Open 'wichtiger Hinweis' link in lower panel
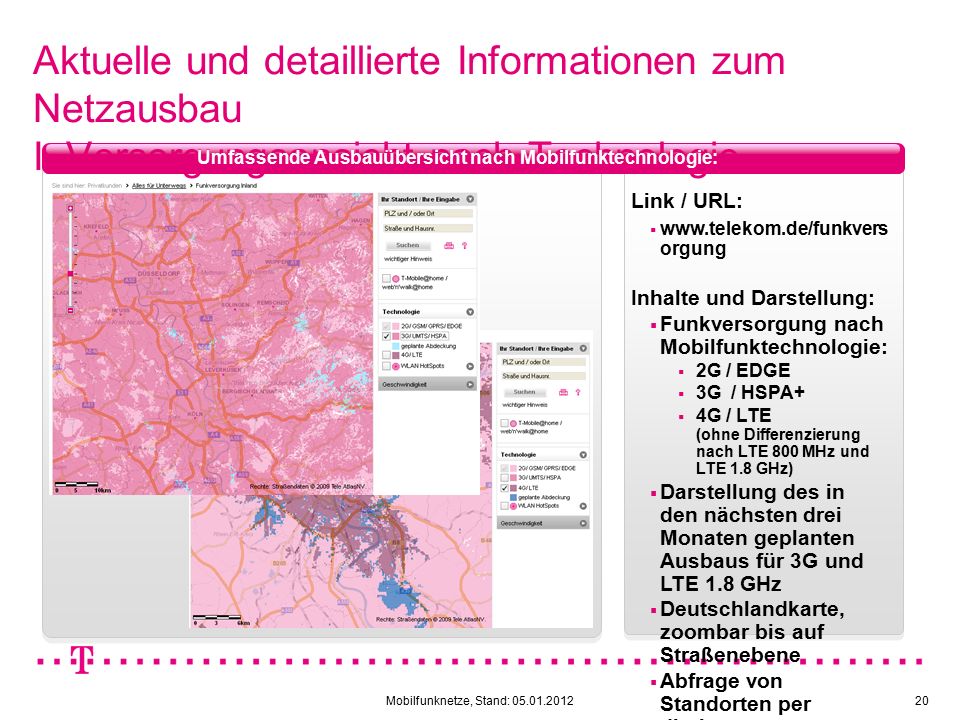Viewport: 960px width, 720px height. click(525, 405)
